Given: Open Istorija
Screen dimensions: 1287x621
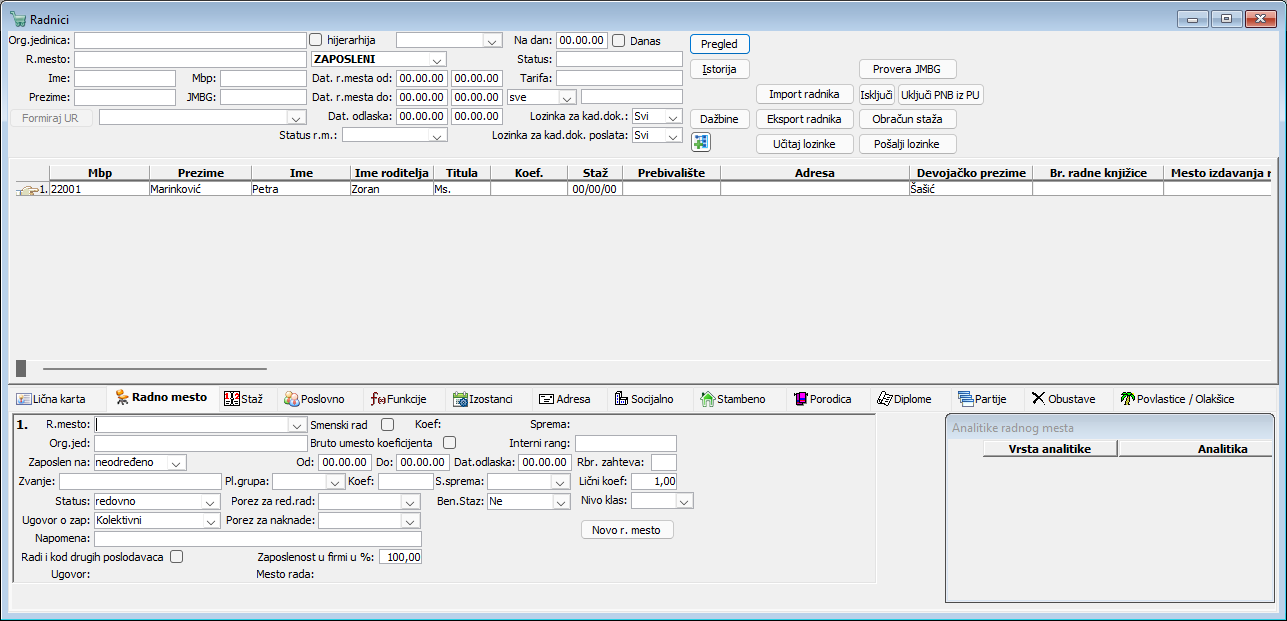Looking at the screenshot, I should pos(720,69).
